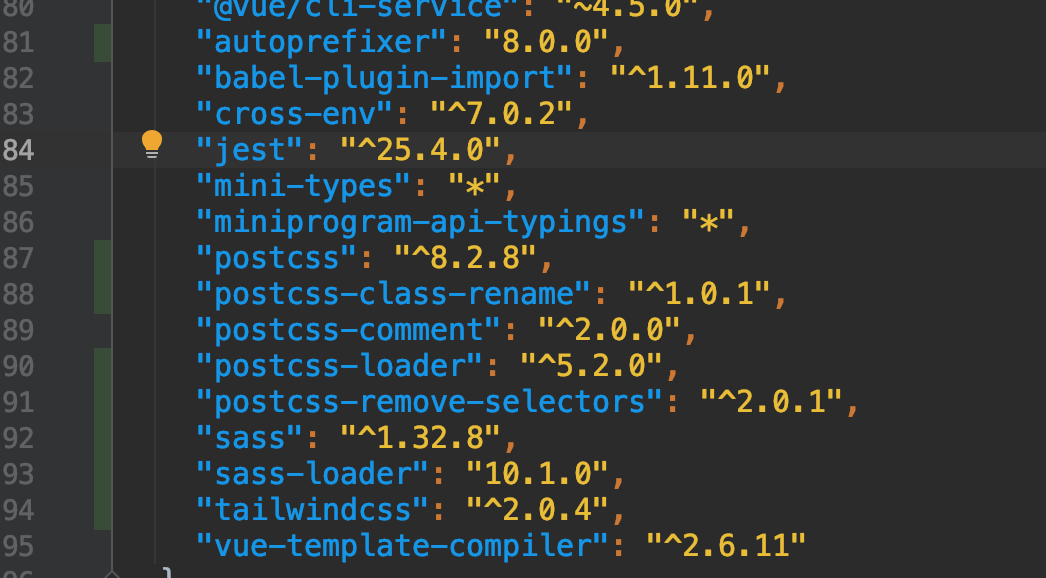
Task: Click the "miniprogram-api-typings" key
Action: click(420, 222)
